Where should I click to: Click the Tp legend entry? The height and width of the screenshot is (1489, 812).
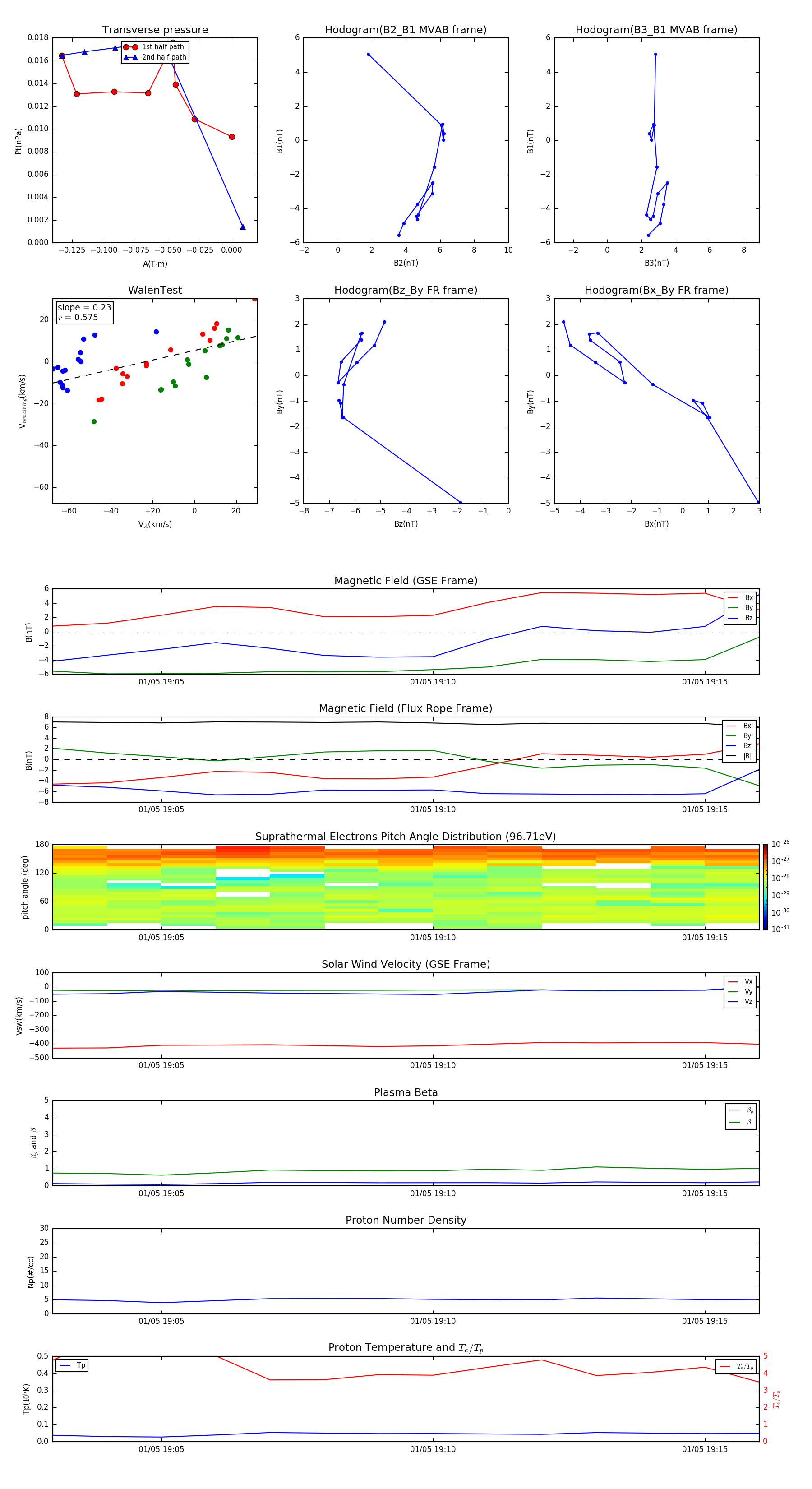tap(72, 1365)
